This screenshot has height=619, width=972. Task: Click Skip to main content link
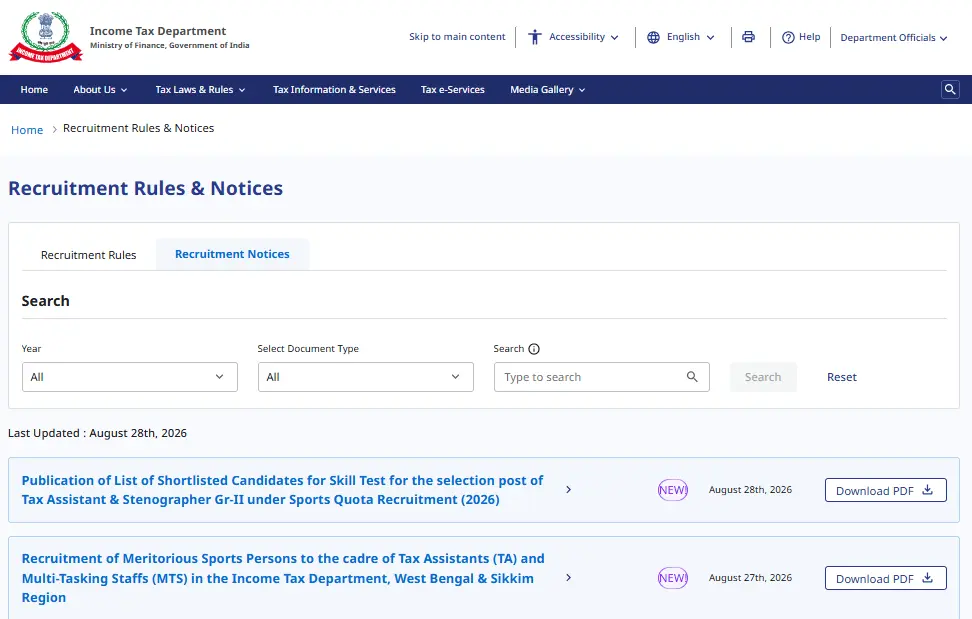[x=457, y=37]
